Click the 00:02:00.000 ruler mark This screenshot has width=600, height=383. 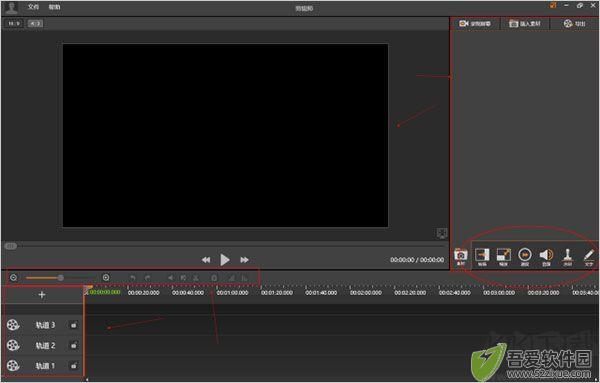pos(365,293)
